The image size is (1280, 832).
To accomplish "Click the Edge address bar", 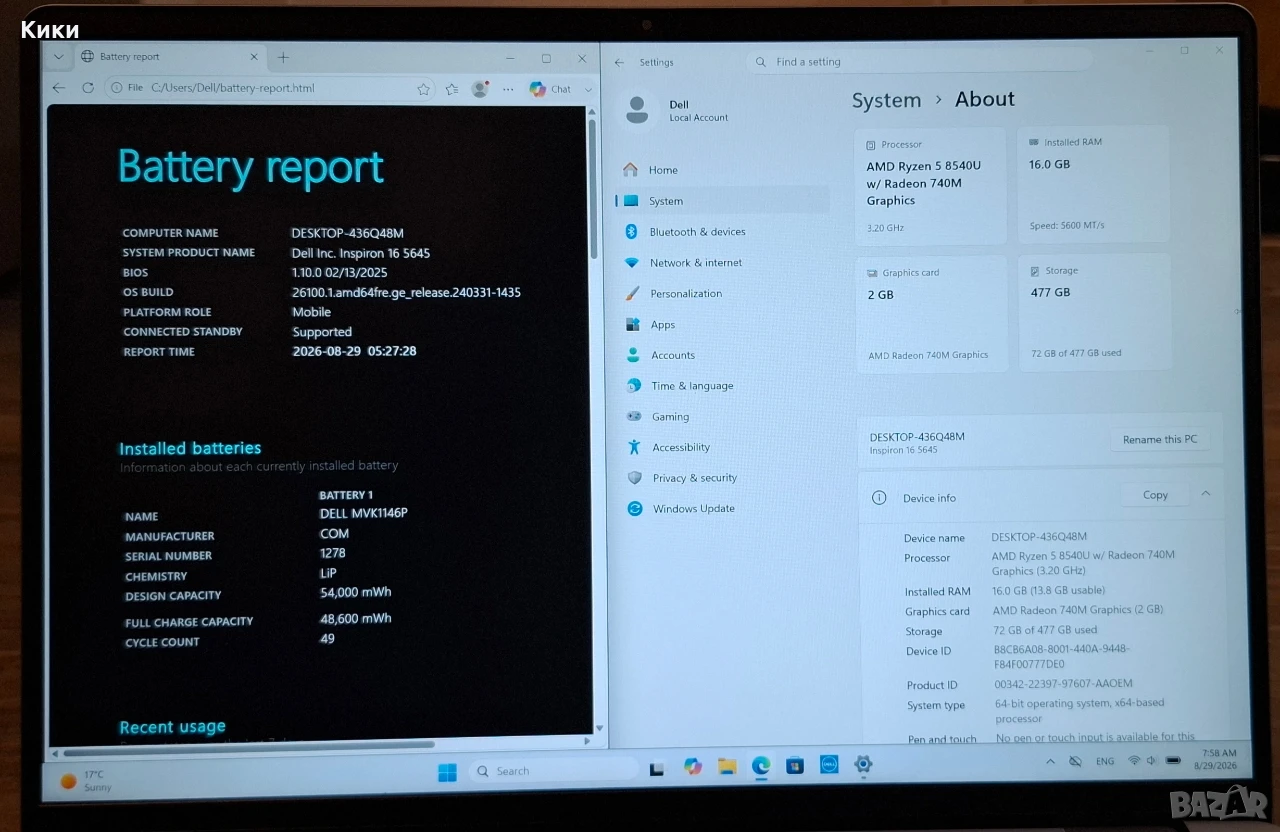I will coord(270,88).
